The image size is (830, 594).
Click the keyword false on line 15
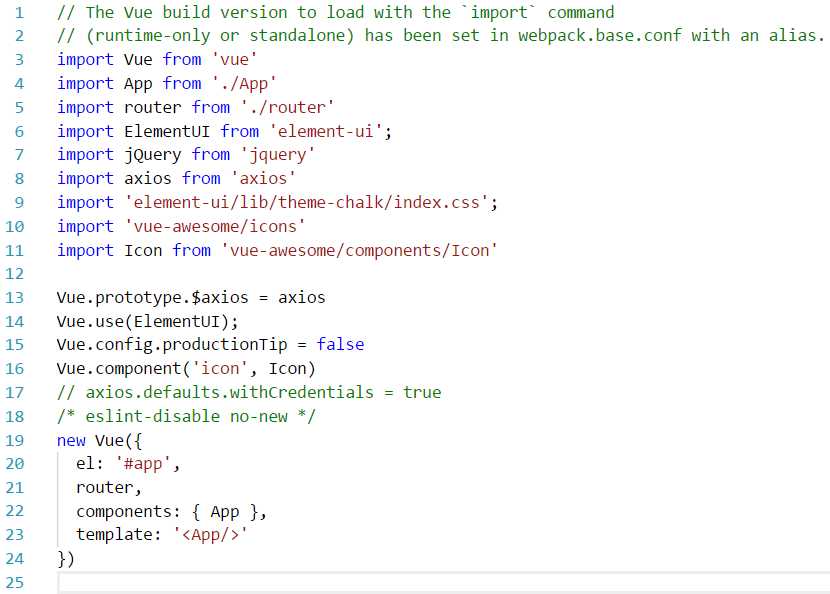point(340,345)
